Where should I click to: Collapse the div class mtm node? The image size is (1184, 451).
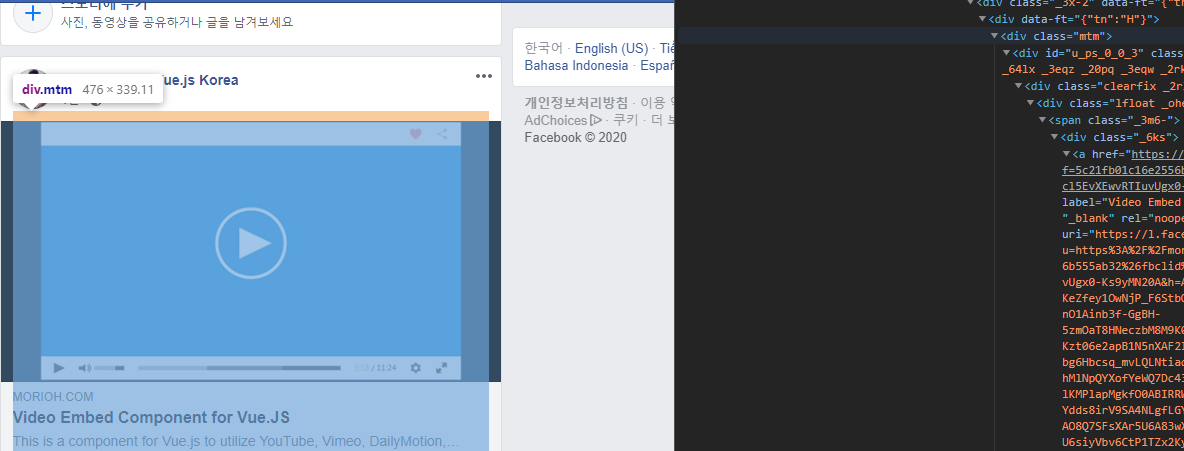(994, 36)
